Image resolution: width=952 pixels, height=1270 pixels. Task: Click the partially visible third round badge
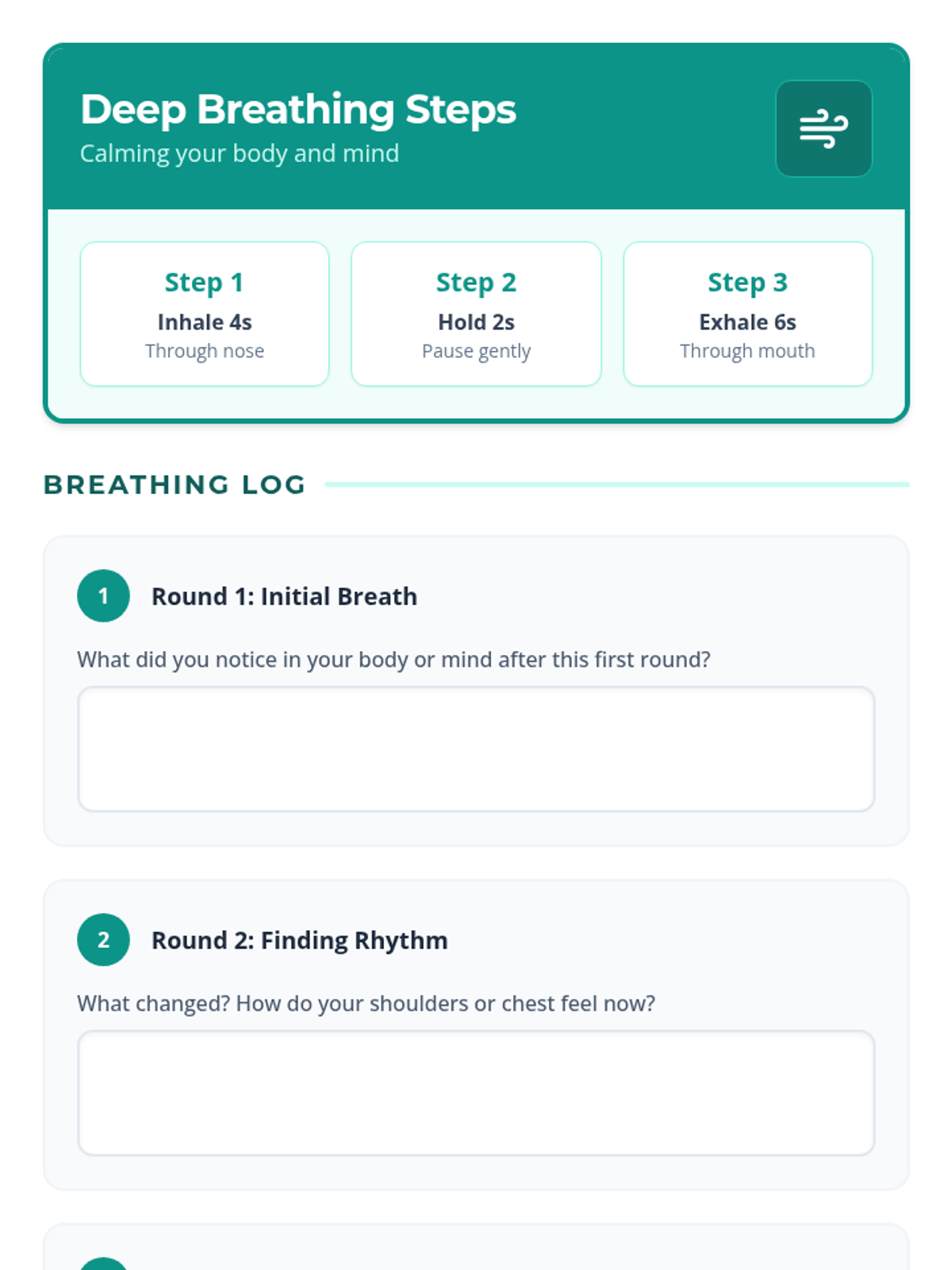point(103,1264)
